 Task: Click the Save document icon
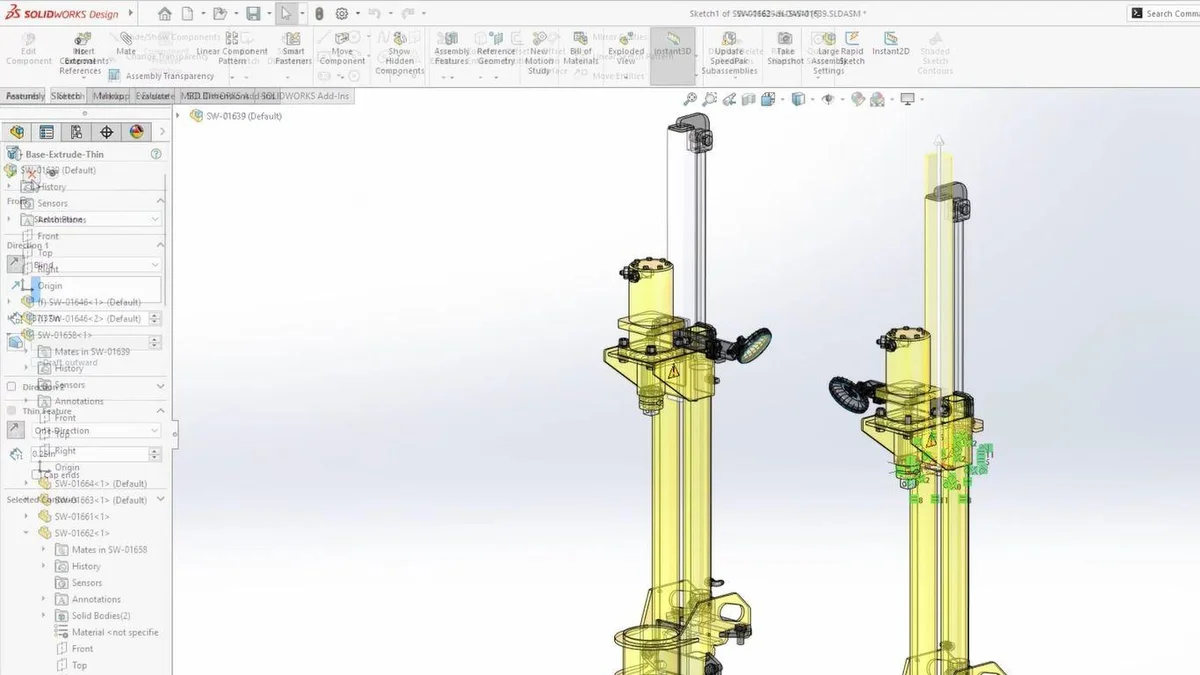pyautogui.click(x=253, y=14)
